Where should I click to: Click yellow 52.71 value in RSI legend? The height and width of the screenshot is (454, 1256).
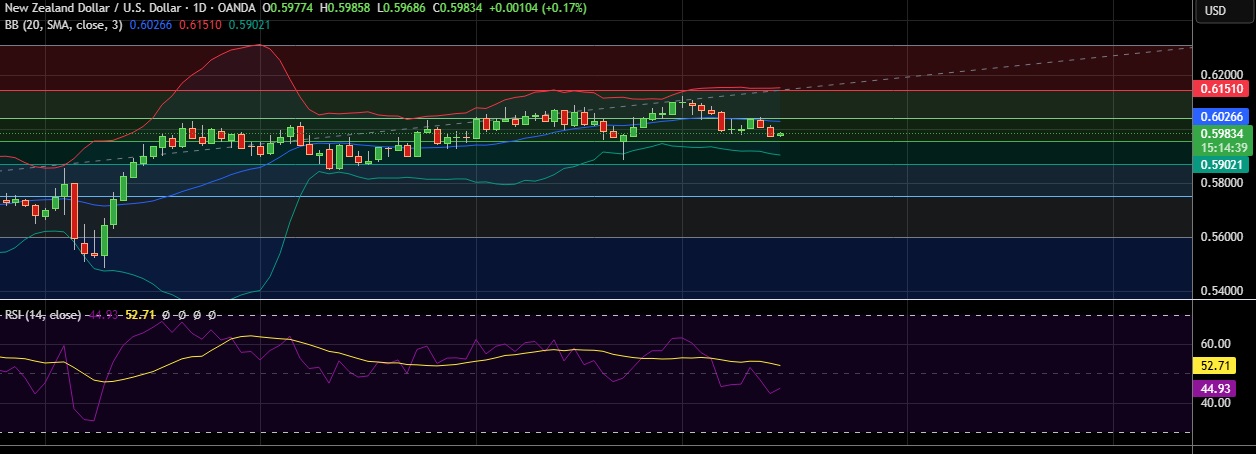[x=141, y=314]
